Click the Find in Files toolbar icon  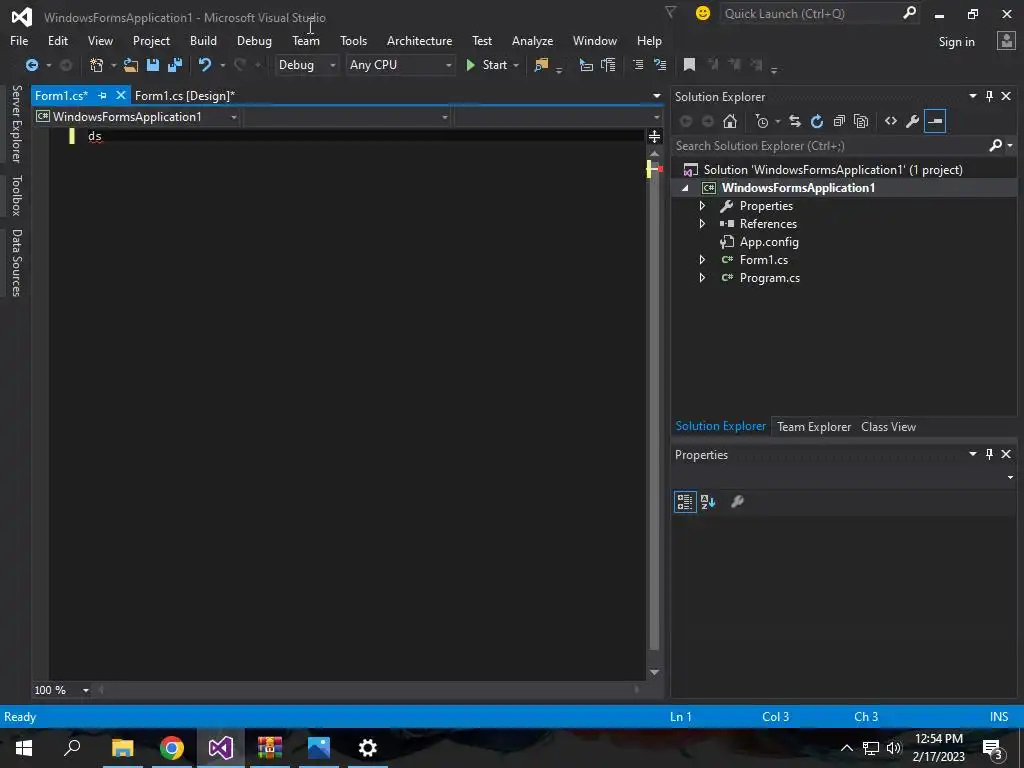point(541,65)
